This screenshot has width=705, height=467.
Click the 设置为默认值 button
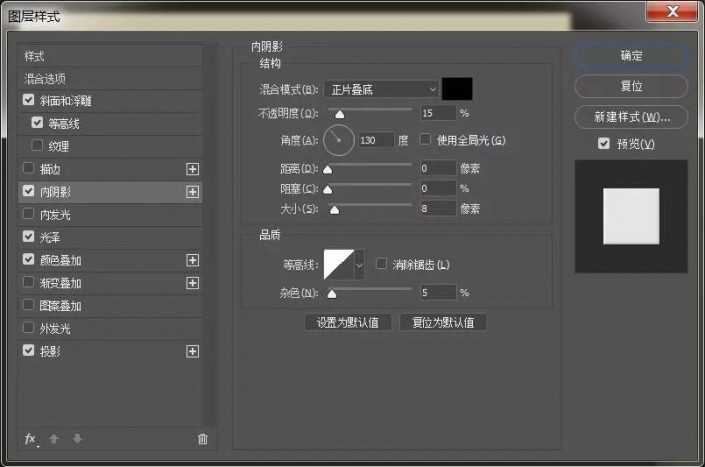tap(348, 322)
